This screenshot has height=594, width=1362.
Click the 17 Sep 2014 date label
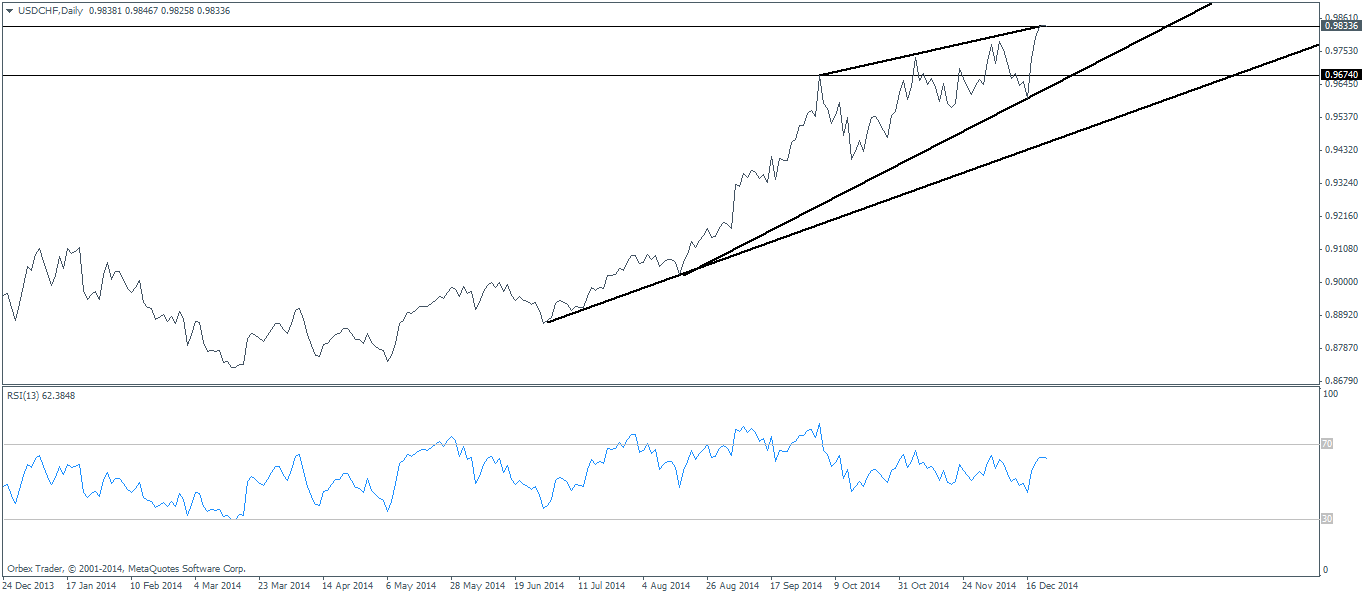coord(797,585)
